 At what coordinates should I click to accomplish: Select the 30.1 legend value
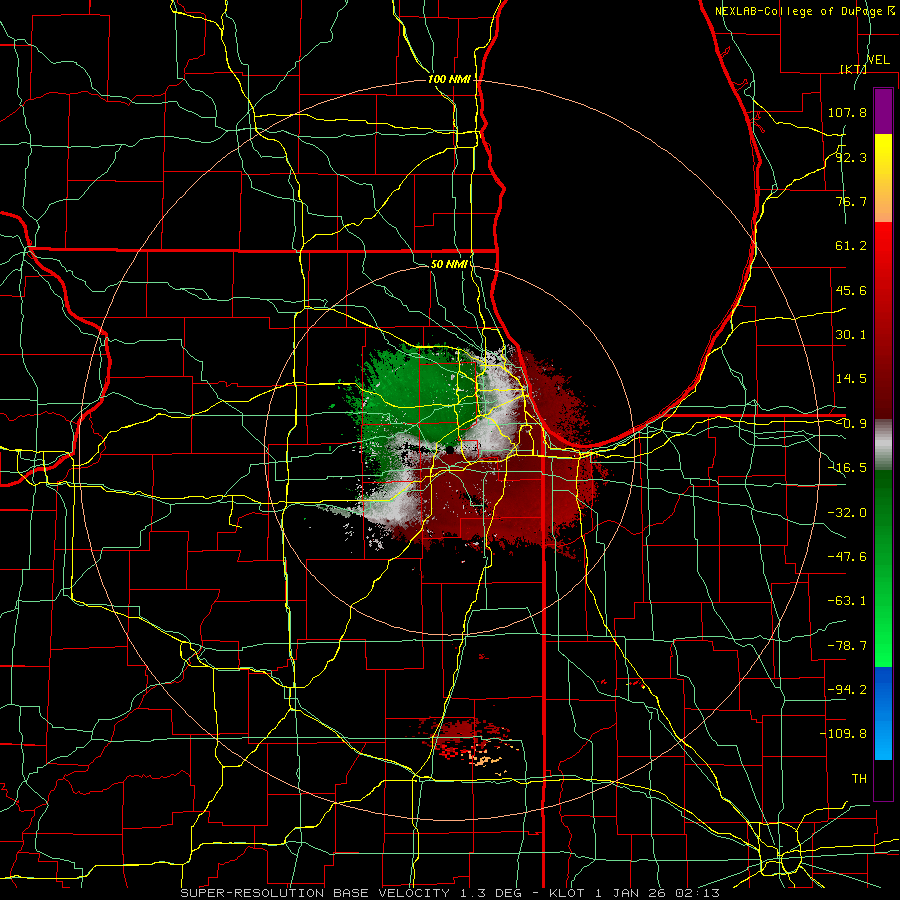coord(851,335)
